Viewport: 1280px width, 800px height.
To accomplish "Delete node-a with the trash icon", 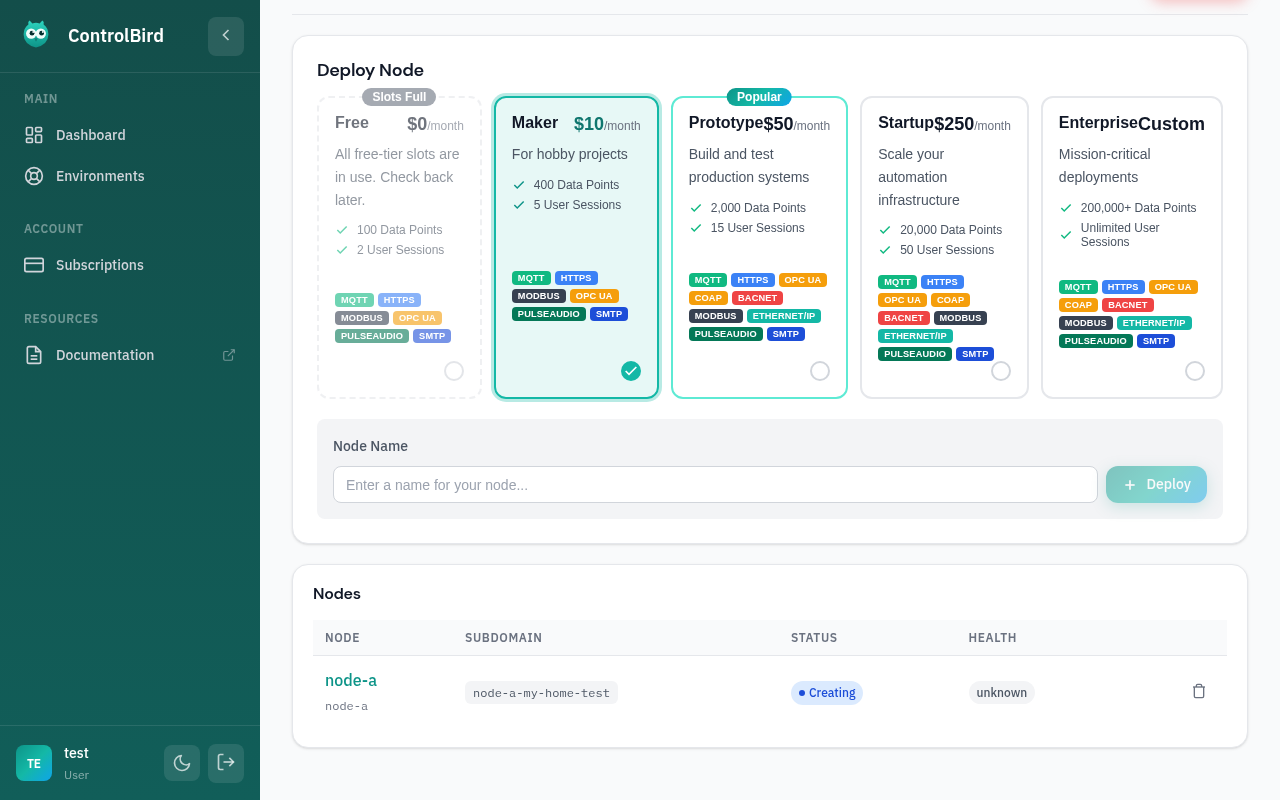I will [1199, 691].
